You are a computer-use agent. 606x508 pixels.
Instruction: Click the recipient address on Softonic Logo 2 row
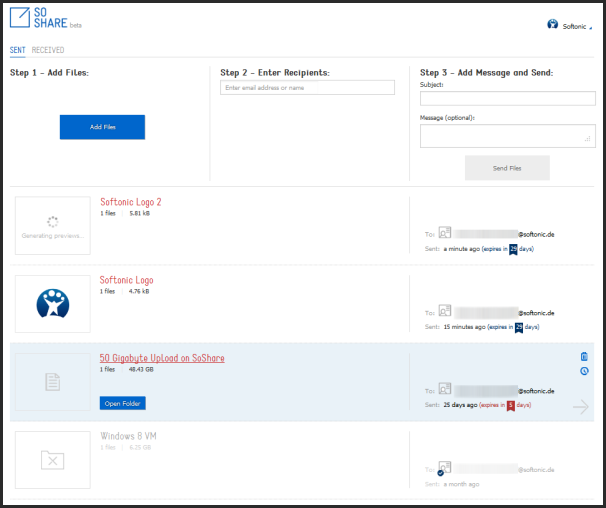tap(504, 234)
